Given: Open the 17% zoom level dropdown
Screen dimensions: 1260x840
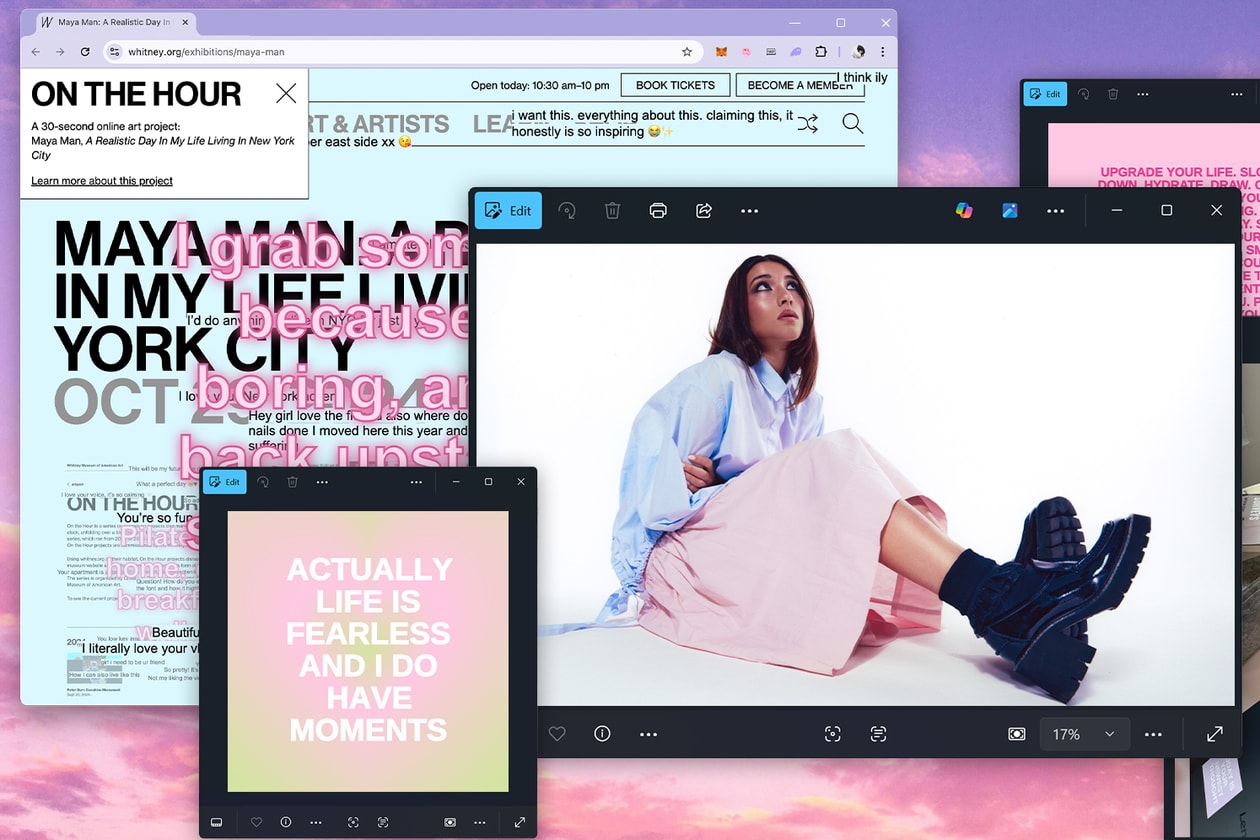Looking at the screenshot, I should click(x=1084, y=734).
